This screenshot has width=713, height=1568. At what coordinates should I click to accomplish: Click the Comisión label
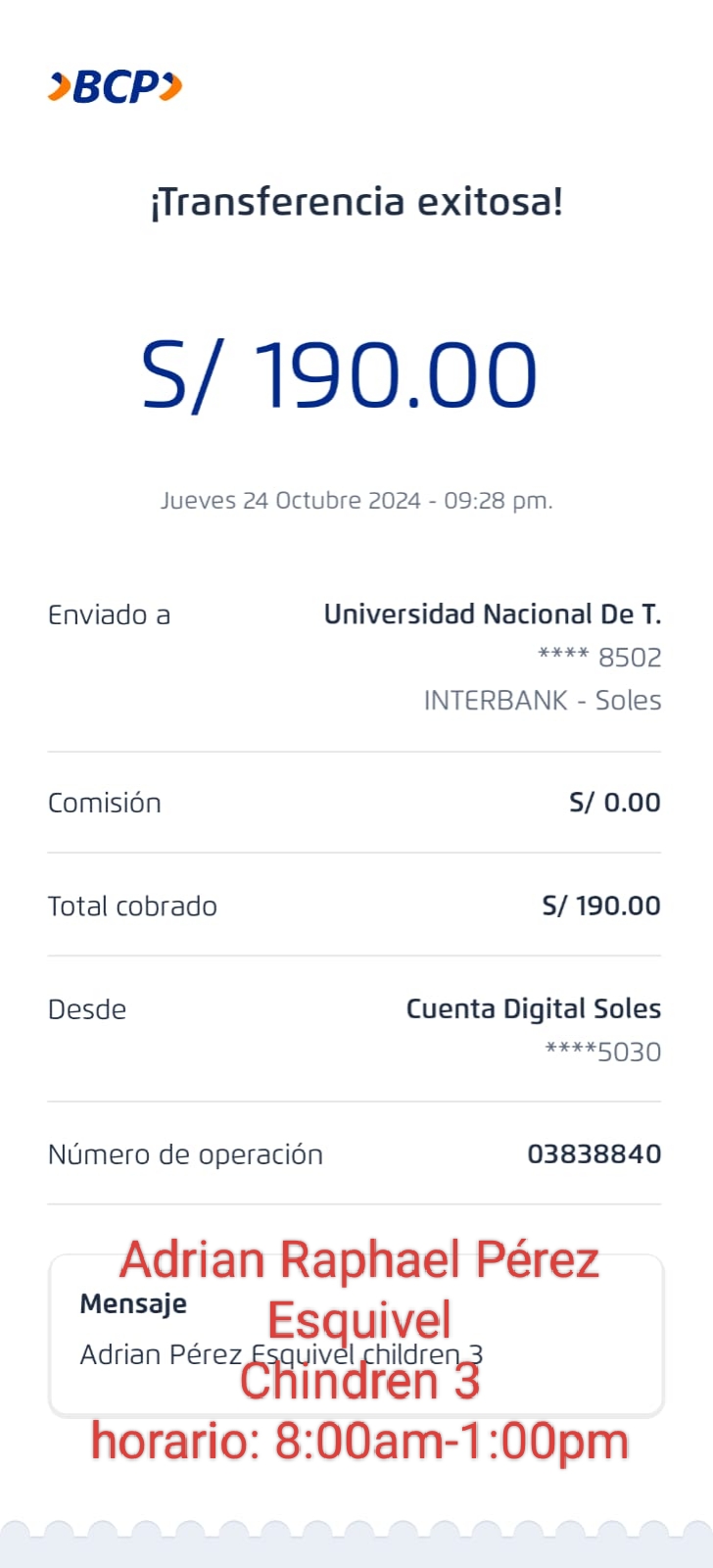click(104, 804)
